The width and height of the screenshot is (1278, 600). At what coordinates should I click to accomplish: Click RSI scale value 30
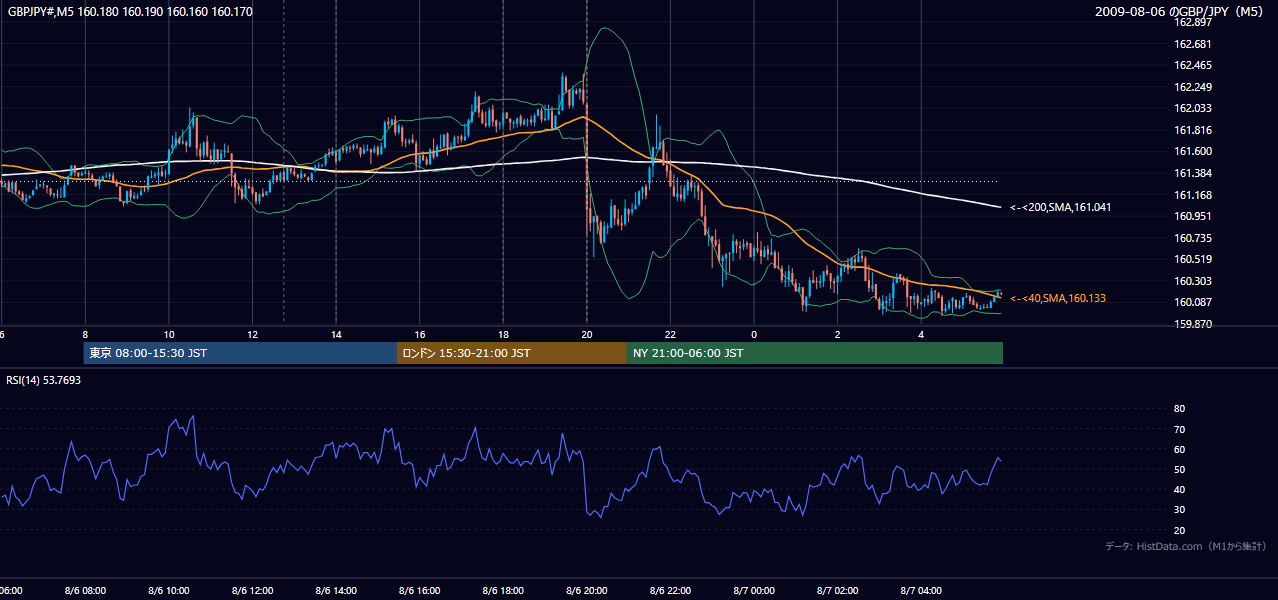[x=1179, y=509]
